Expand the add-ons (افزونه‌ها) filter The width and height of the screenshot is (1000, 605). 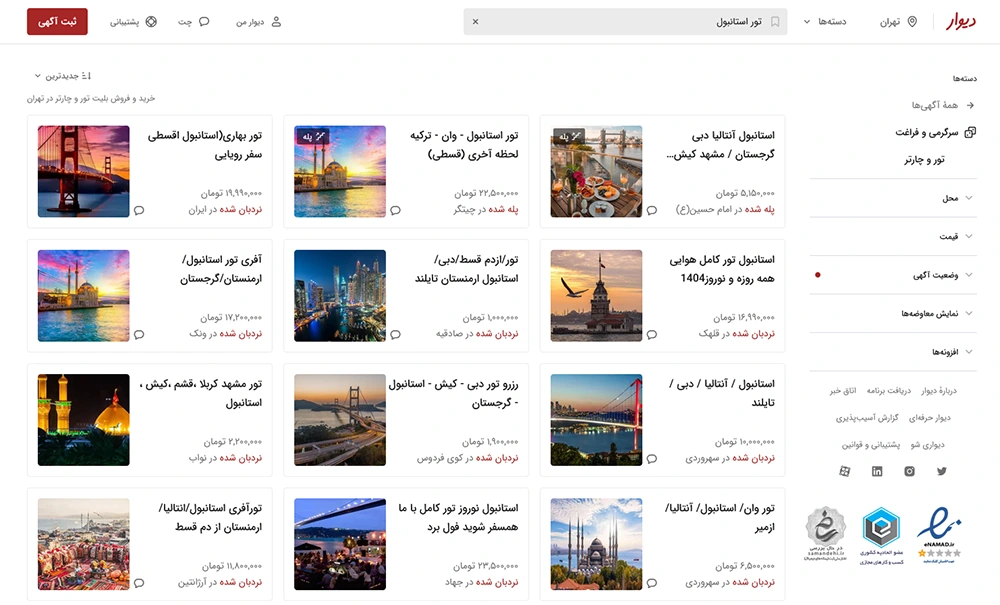tap(893, 351)
